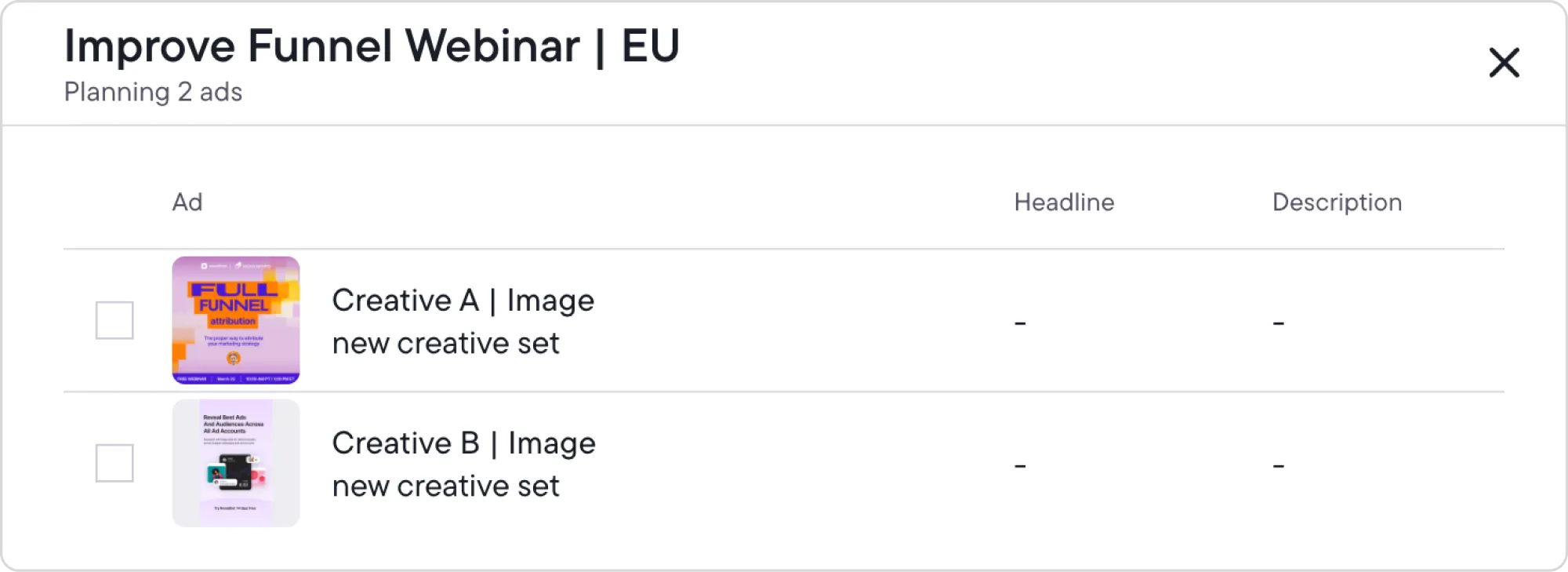Image resolution: width=1568 pixels, height=572 pixels.
Task: Click the Improve Funnel Webinar | EU title
Action: pyautogui.click(x=372, y=47)
